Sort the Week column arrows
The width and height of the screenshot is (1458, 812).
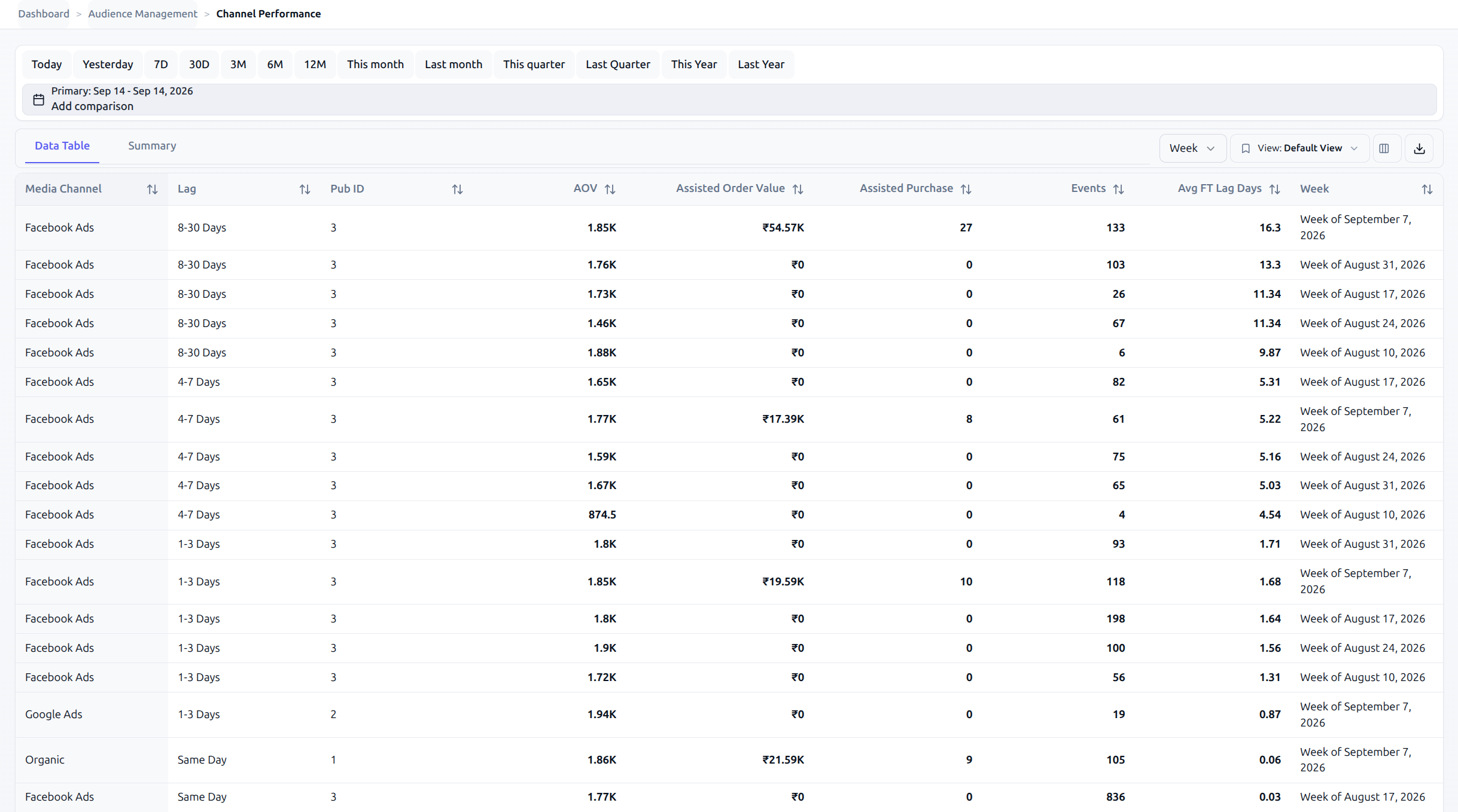[1427, 189]
